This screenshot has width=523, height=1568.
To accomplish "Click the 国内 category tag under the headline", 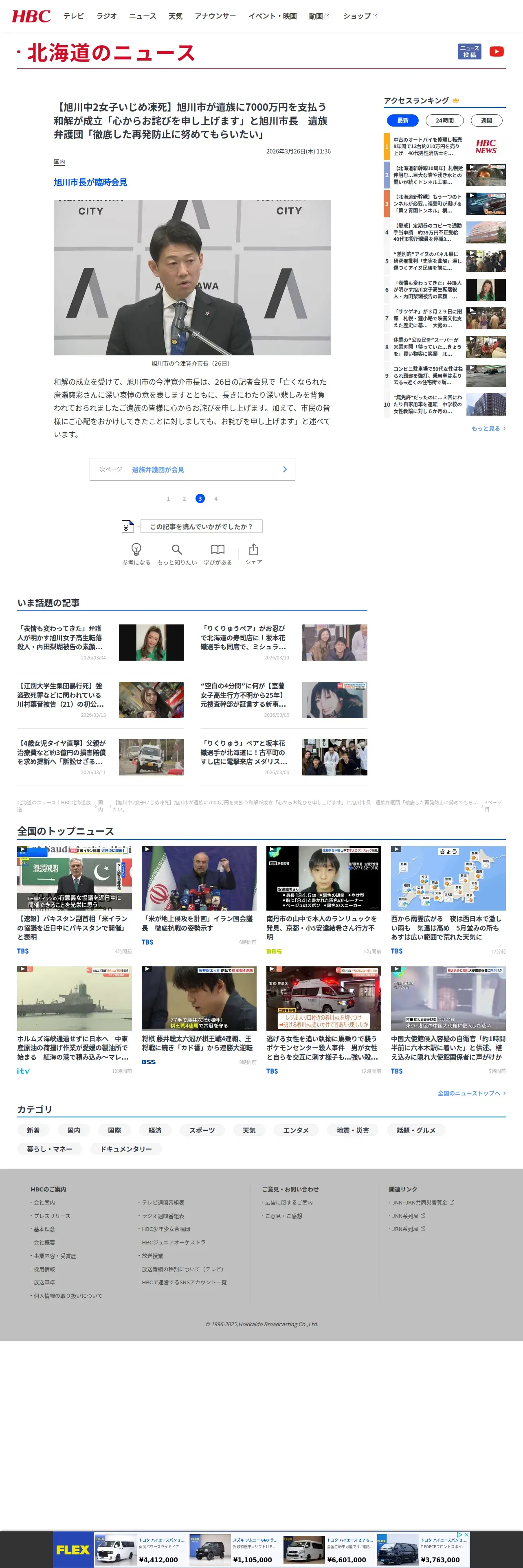I will tap(59, 162).
